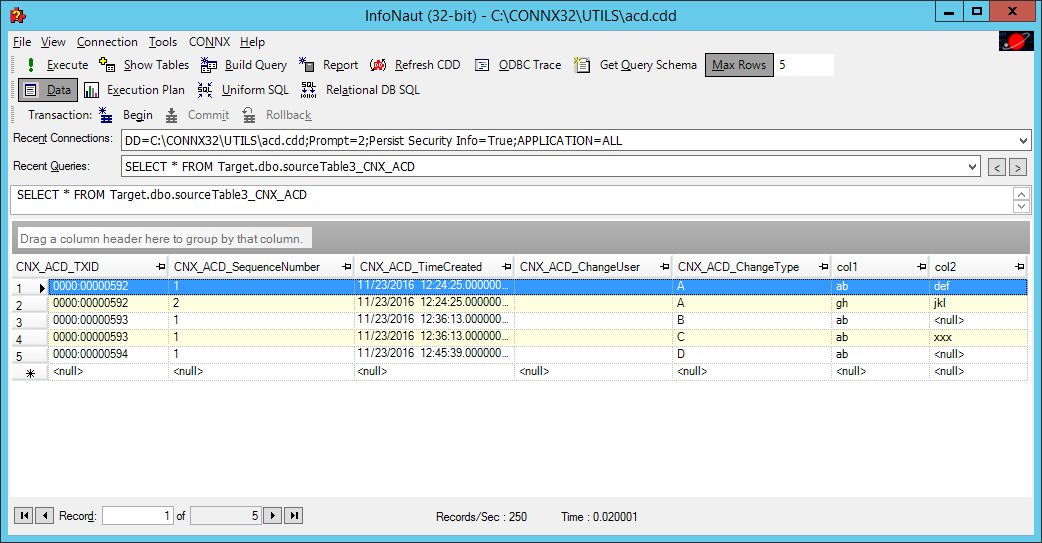Click the Build Query icon

point(209,64)
